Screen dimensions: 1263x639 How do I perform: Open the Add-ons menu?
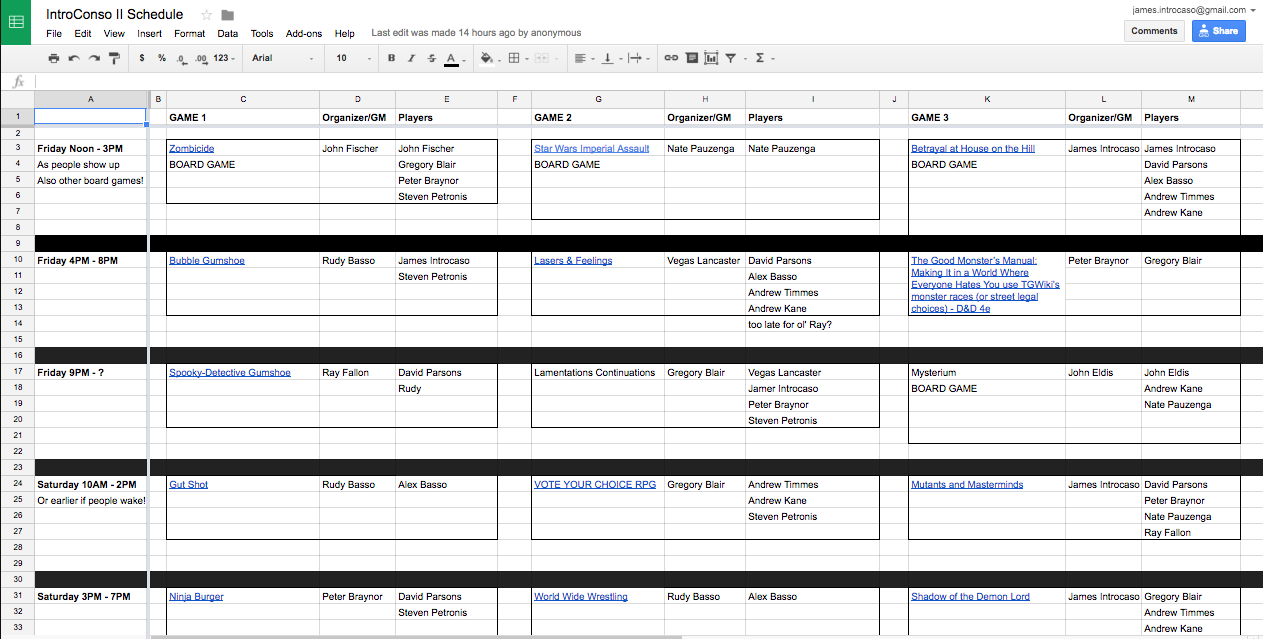point(304,34)
